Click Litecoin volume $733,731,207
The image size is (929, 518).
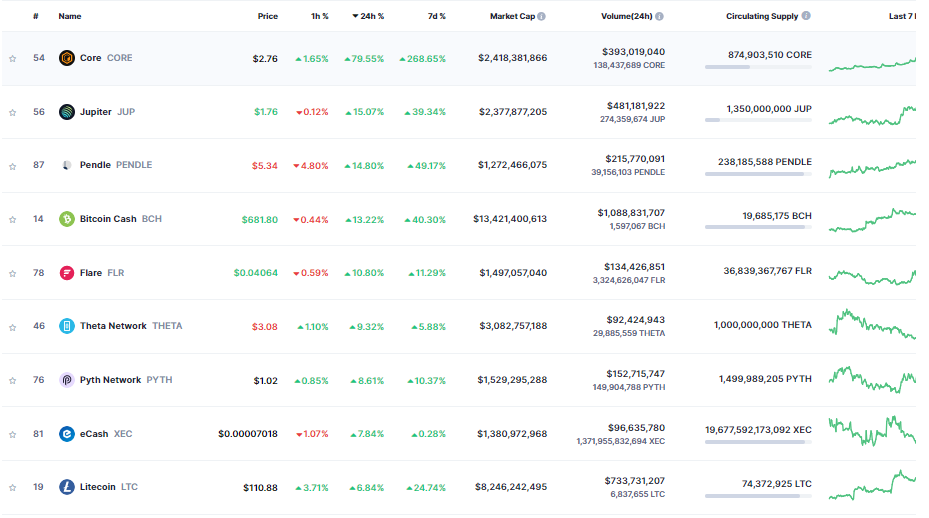point(635,481)
